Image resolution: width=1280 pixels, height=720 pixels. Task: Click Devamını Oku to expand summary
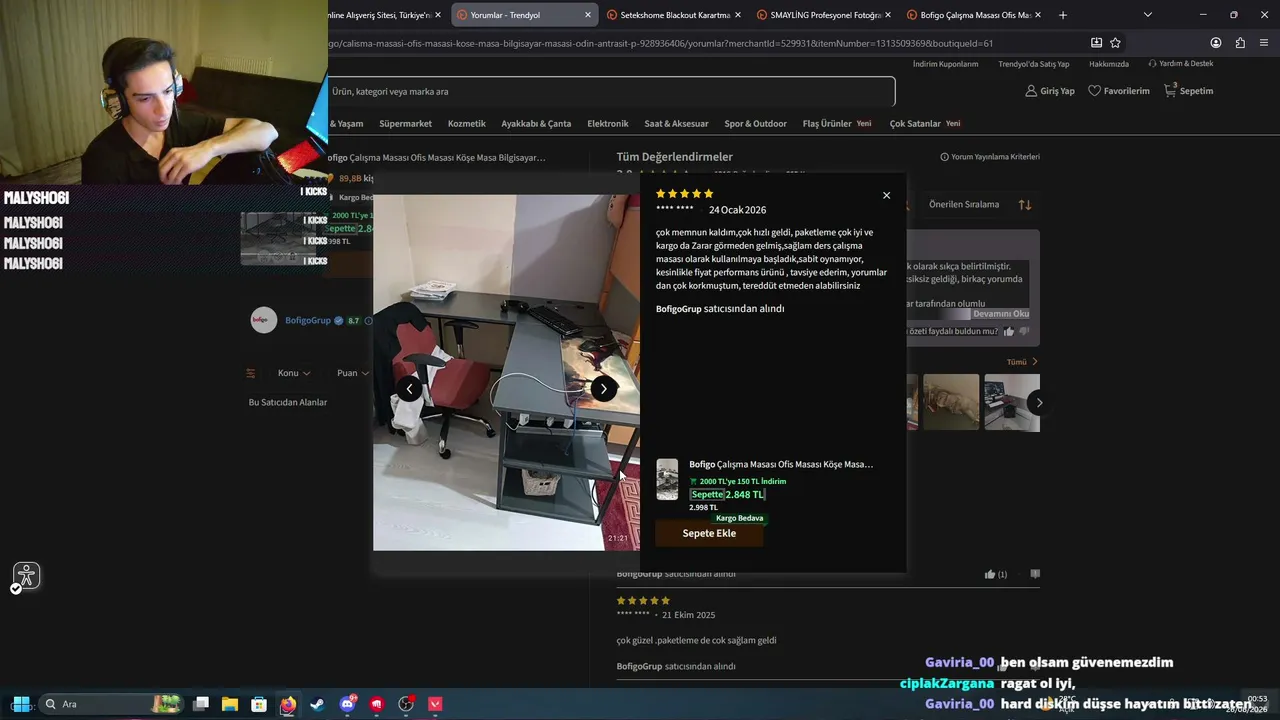pyautogui.click(x=1001, y=314)
